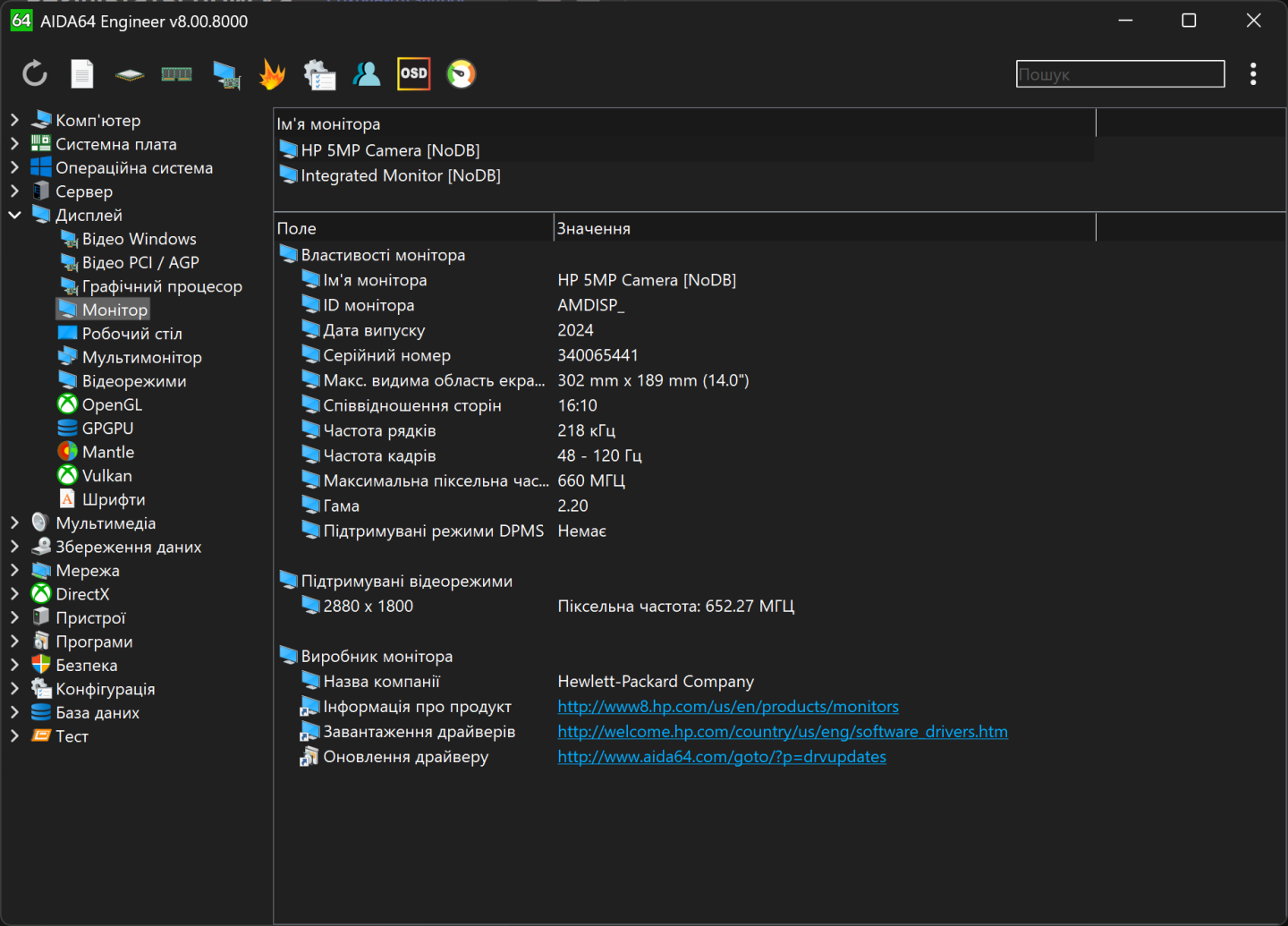The height and width of the screenshot is (926, 1288).
Task: Click the Пошук search field
Action: [1120, 74]
